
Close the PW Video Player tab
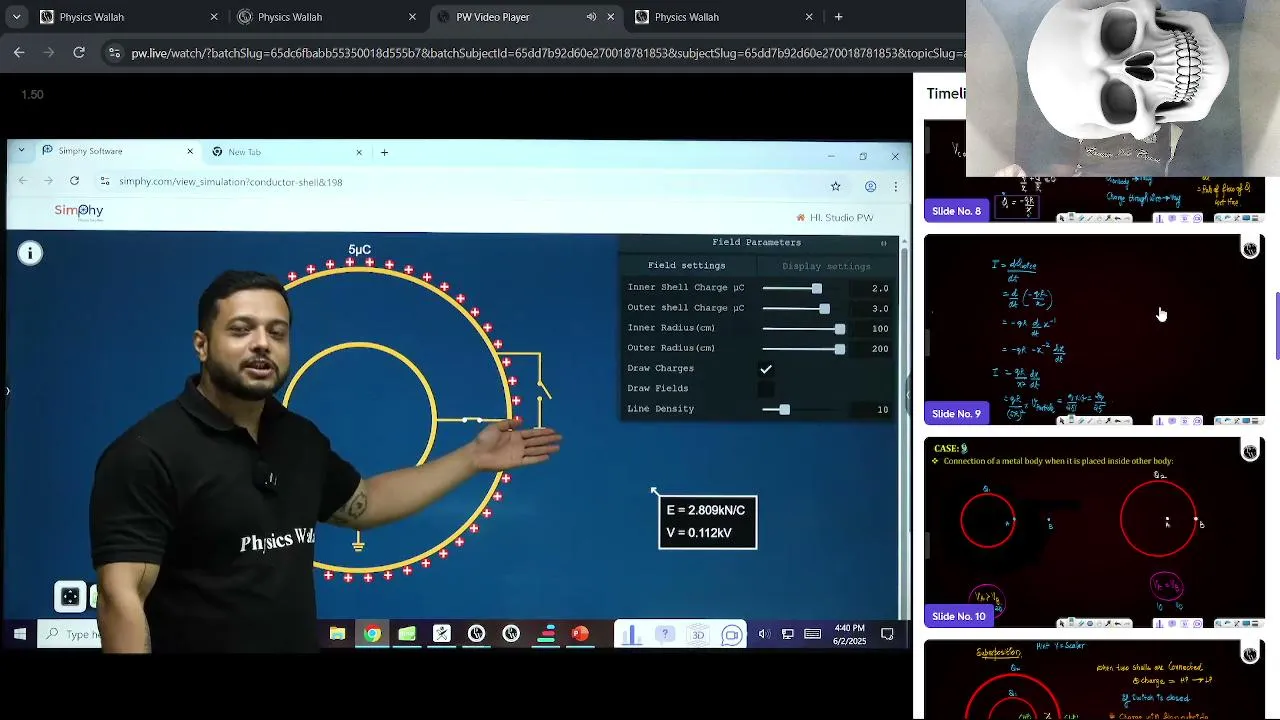[611, 17]
